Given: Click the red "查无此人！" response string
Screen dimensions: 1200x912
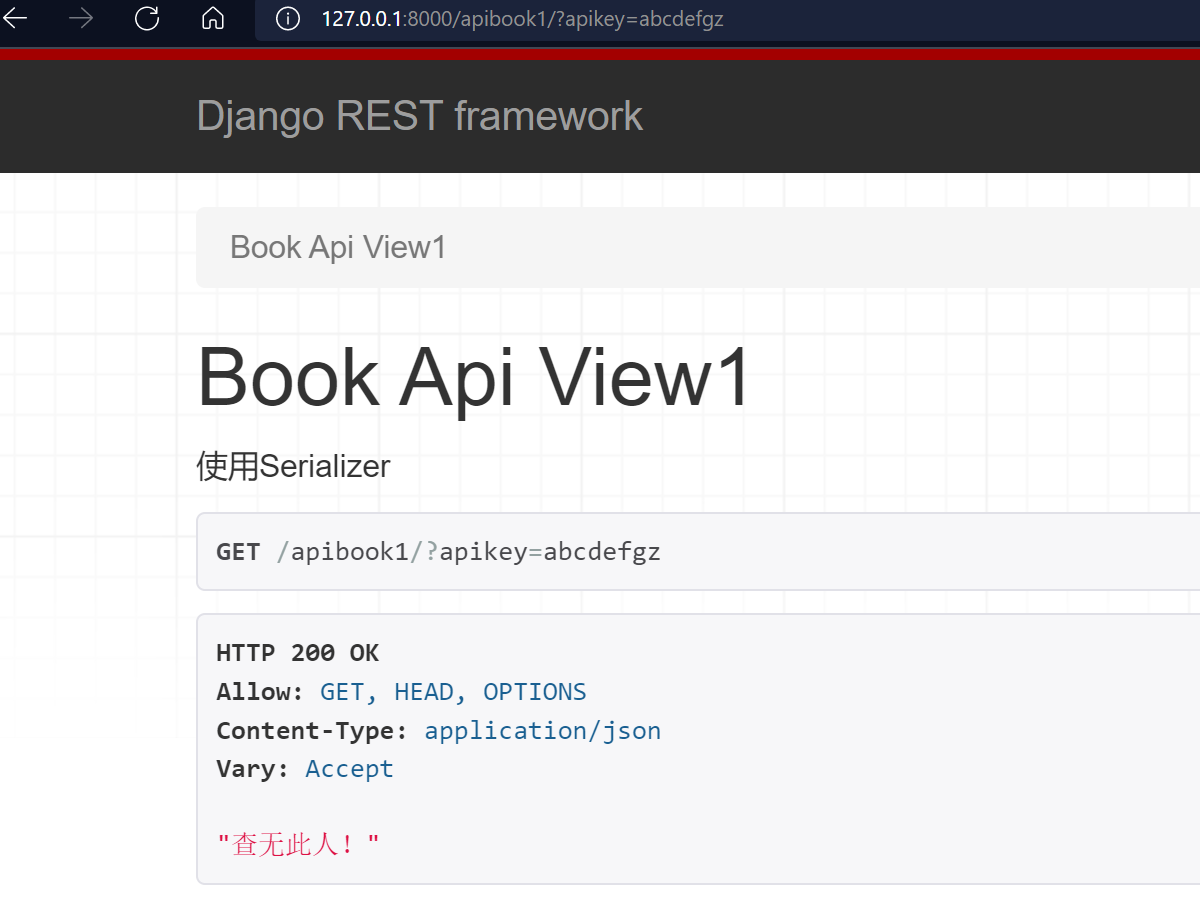Looking at the screenshot, I should [298, 845].
